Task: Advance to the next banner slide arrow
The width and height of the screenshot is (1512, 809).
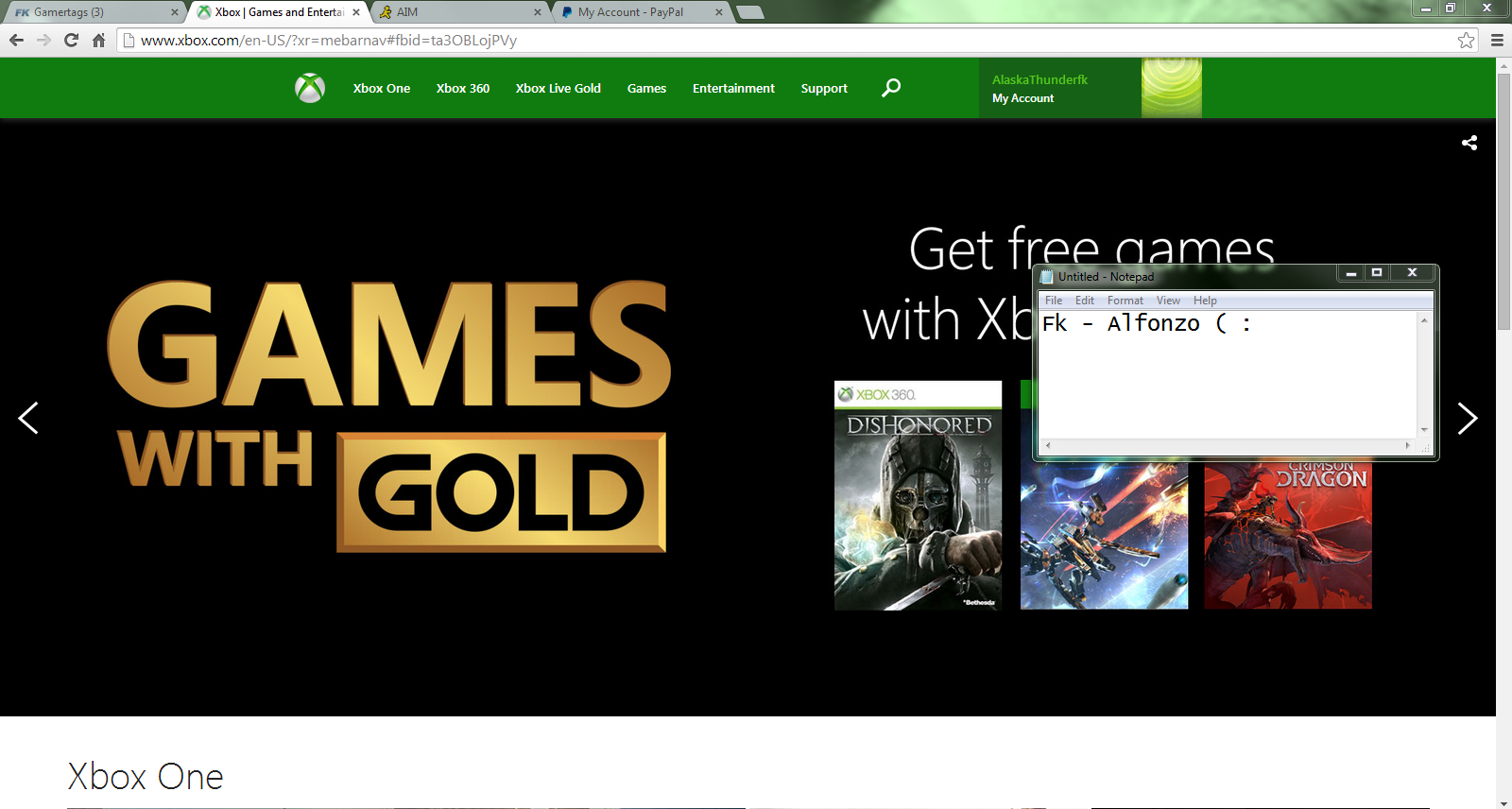Action: pos(1467,418)
